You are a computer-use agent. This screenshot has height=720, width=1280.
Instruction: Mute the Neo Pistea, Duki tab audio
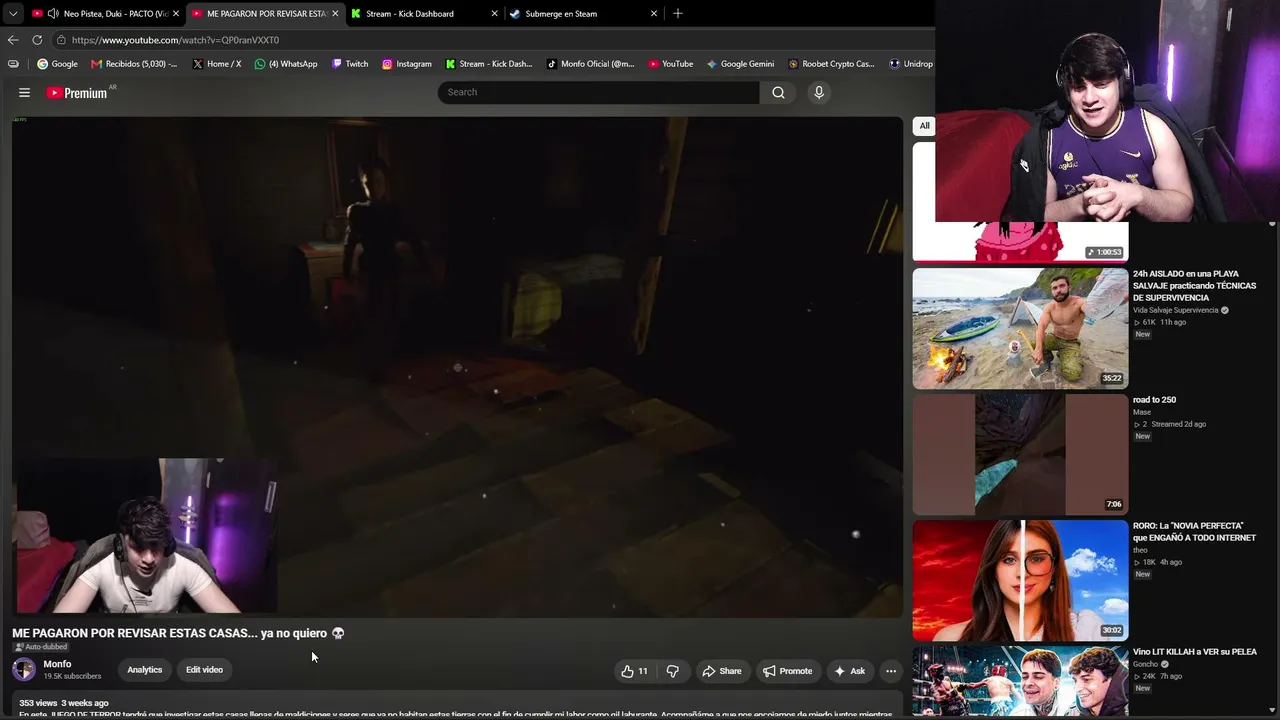point(51,14)
